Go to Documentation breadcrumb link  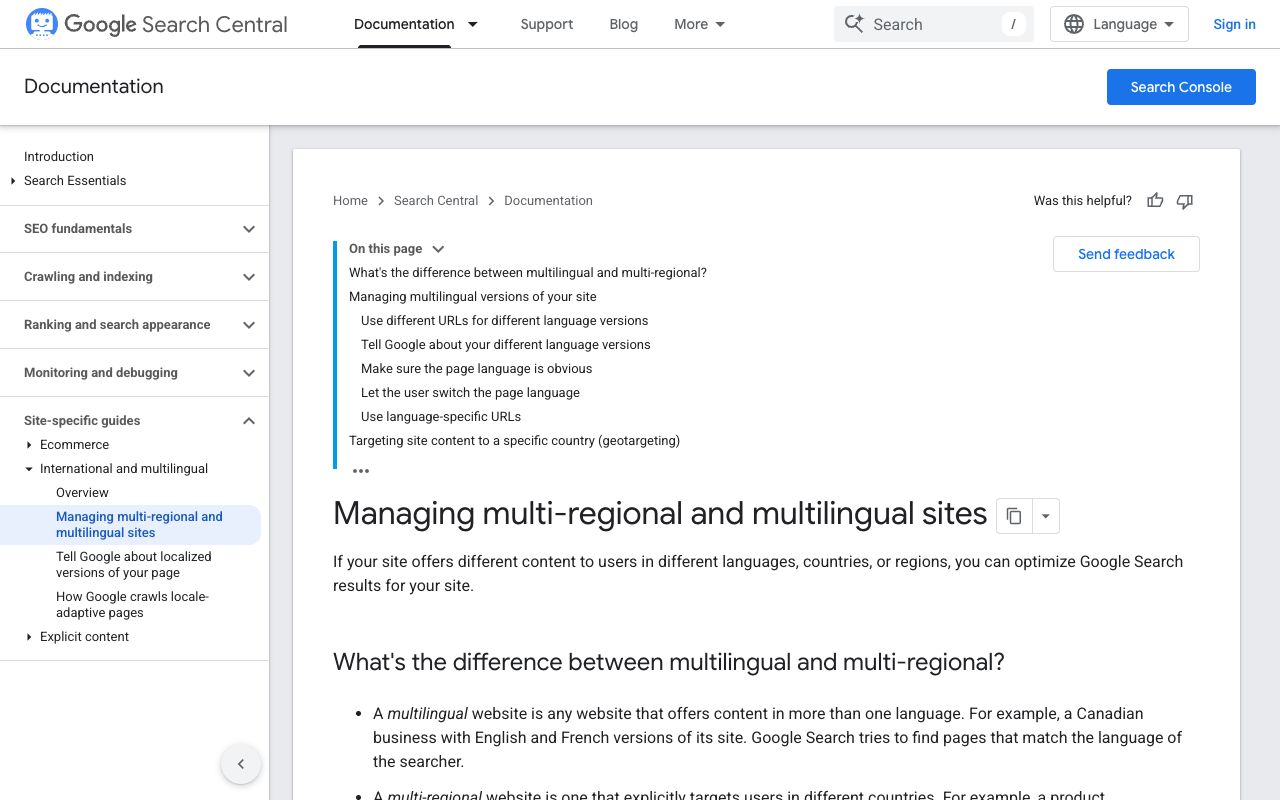[548, 201]
